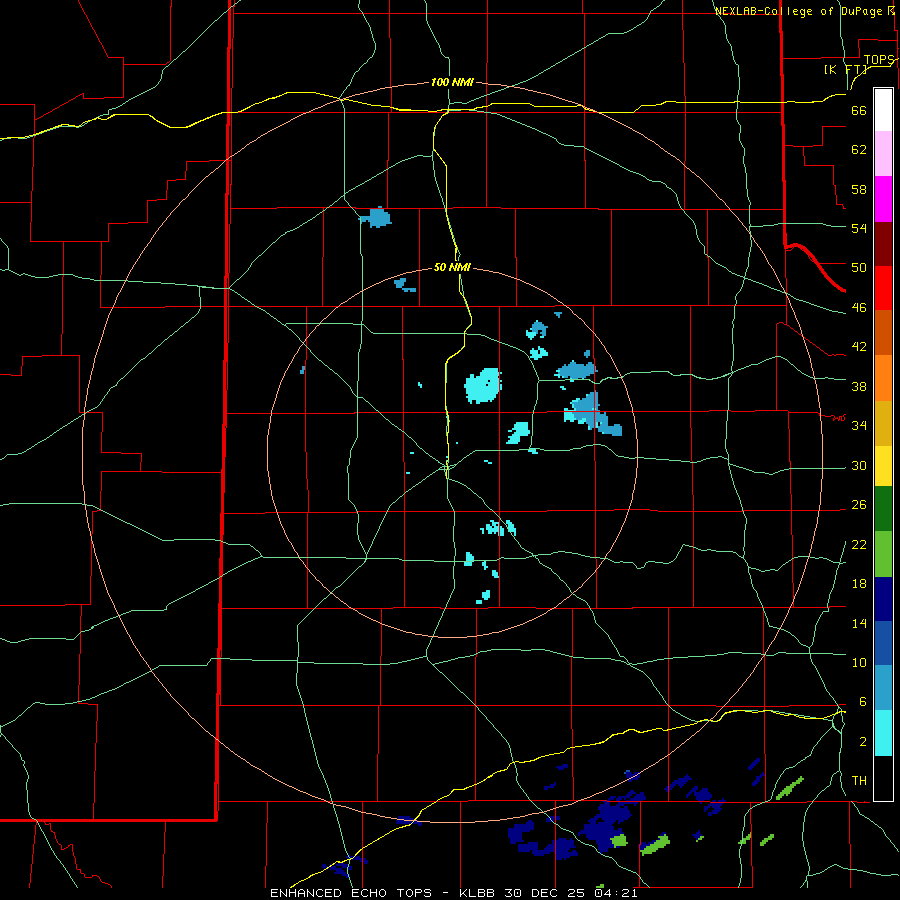Screen dimensions: 900x900
Task: Click the "6" legend value
Action: pyautogui.click(x=862, y=701)
